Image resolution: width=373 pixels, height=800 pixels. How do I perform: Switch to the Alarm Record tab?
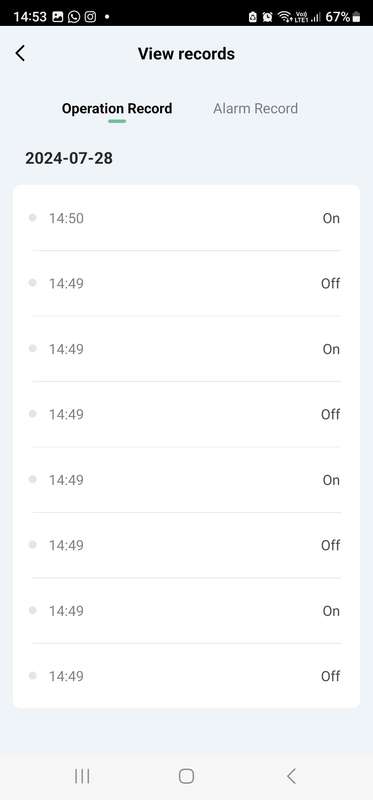click(x=256, y=109)
